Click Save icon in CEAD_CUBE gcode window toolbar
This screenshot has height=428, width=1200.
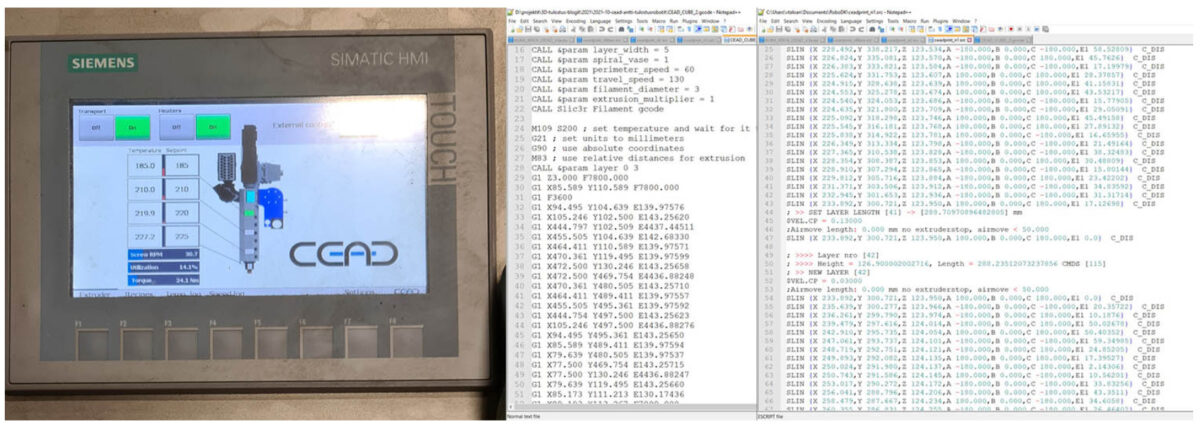point(528,29)
